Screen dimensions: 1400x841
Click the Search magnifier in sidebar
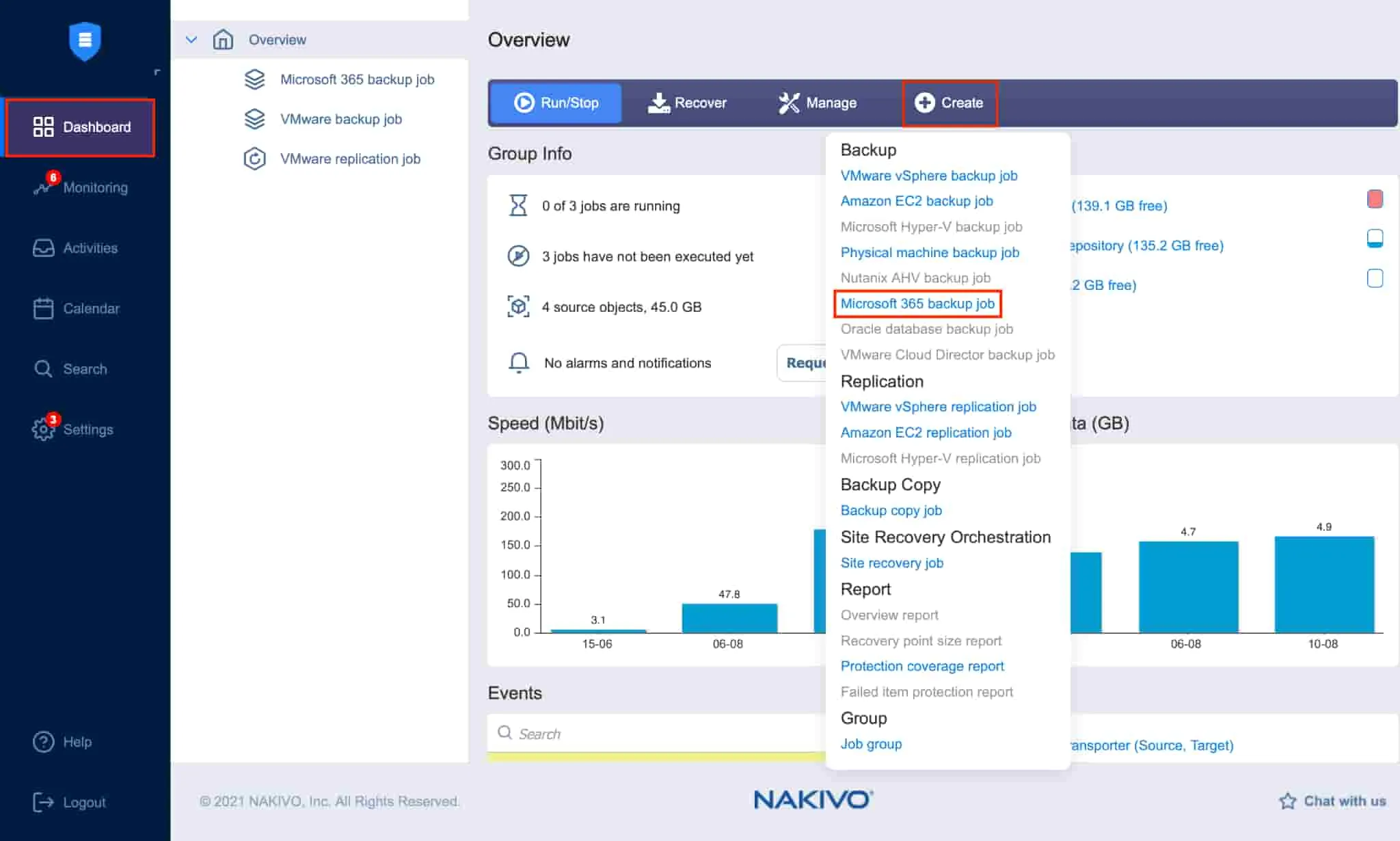[x=43, y=369]
